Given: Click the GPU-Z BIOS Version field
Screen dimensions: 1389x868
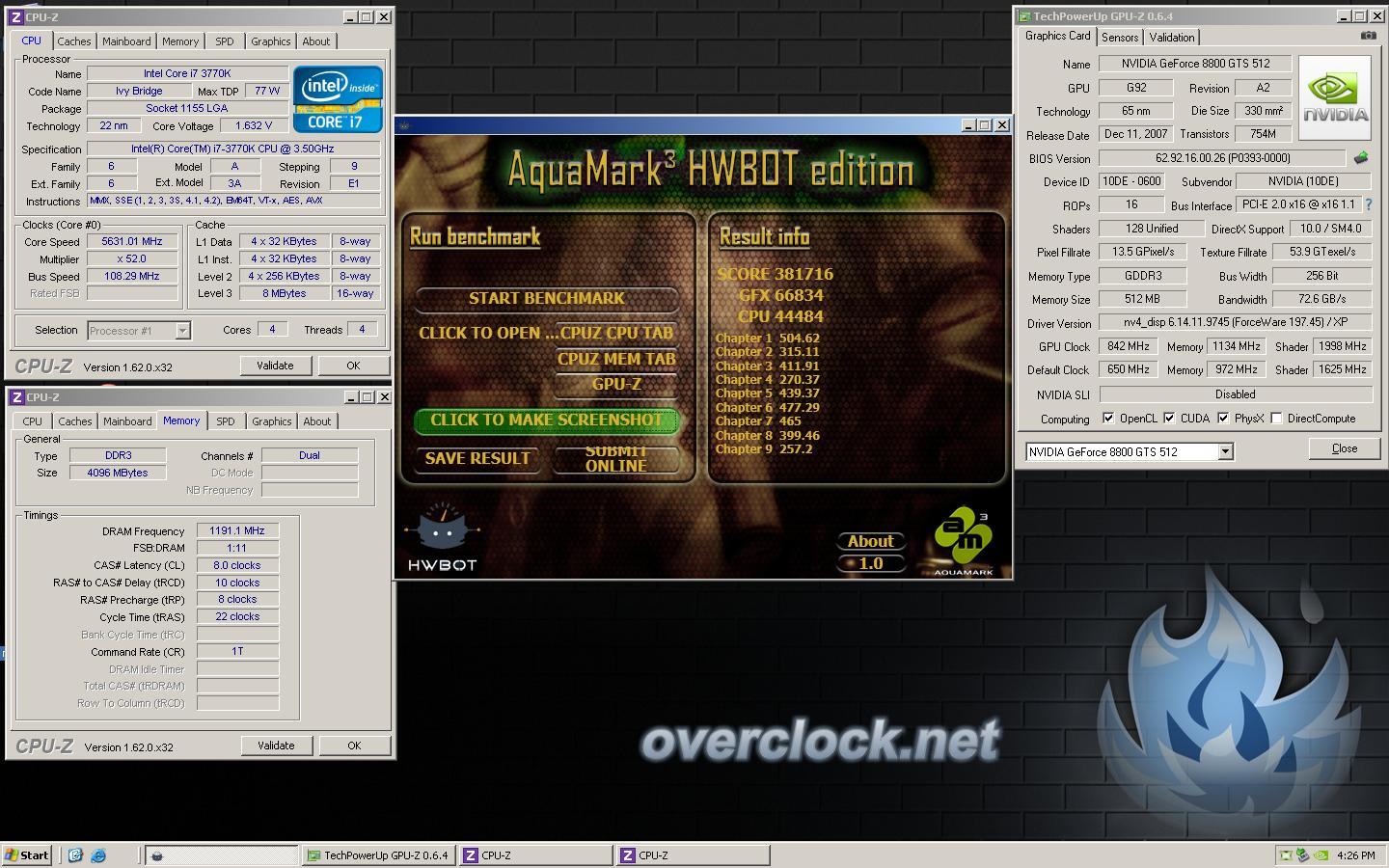Looking at the screenshot, I should pyautogui.click(x=1222, y=158).
